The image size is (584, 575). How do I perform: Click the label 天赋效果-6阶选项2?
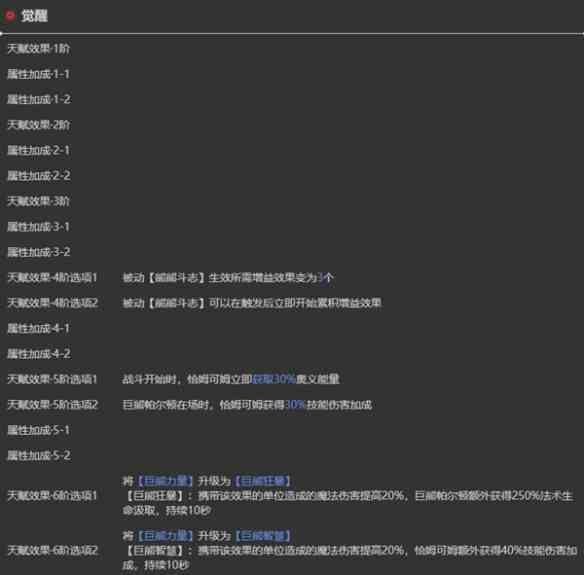point(53,550)
